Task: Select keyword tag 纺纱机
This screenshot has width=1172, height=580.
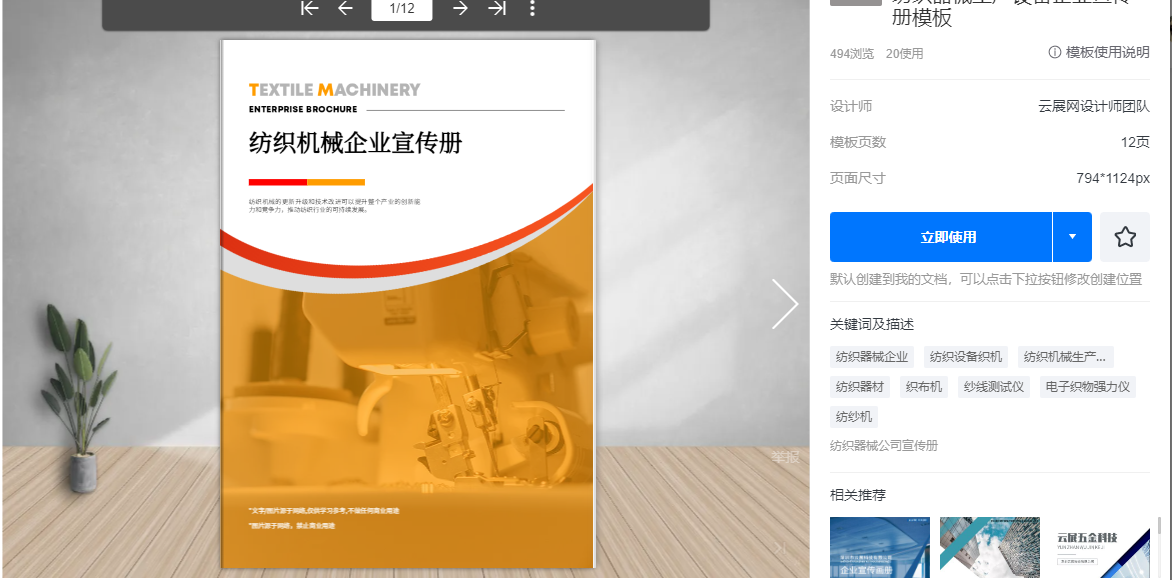Action: coord(854,417)
